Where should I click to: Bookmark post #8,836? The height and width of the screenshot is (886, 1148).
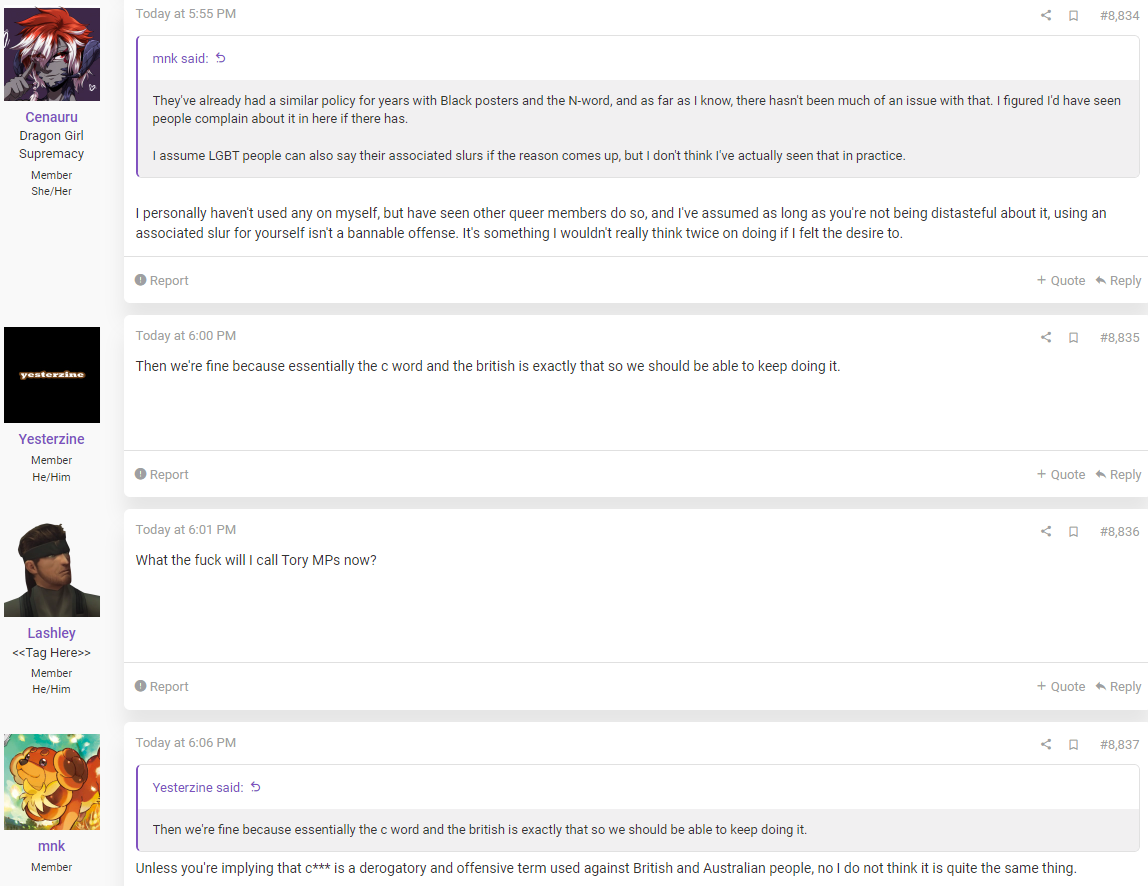[x=1073, y=532]
